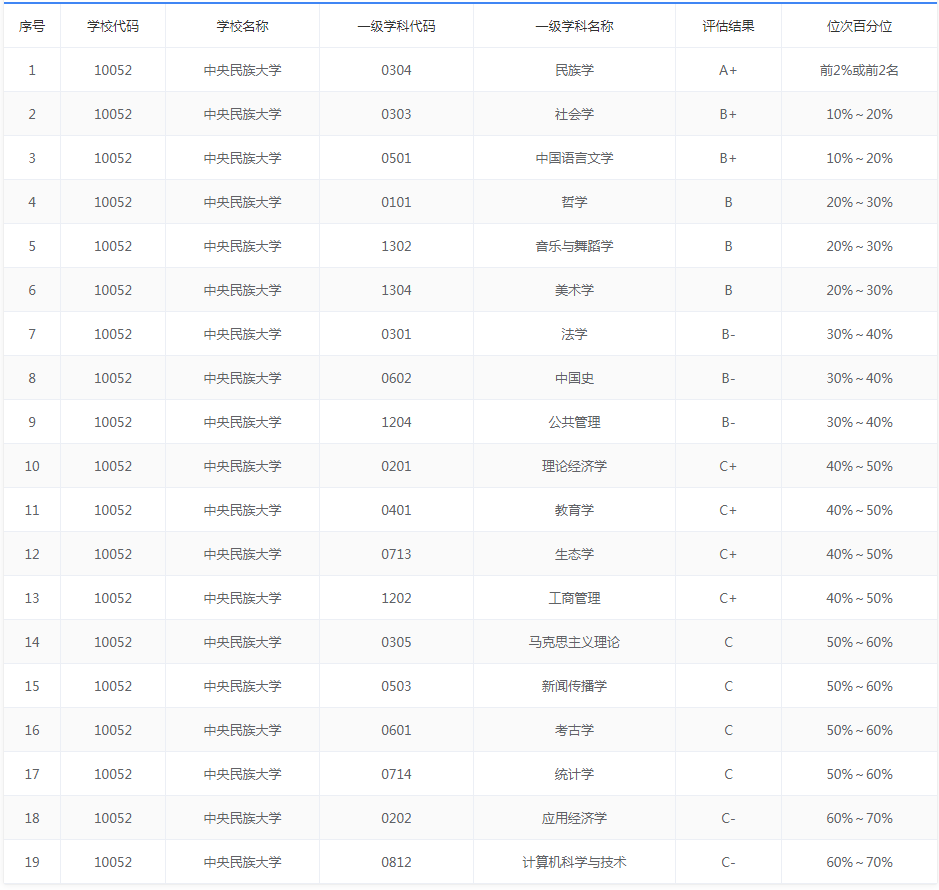The width and height of the screenshot is (939, 890).
Task: Click the B+ result for 社会学
Action: pos(728,114)
